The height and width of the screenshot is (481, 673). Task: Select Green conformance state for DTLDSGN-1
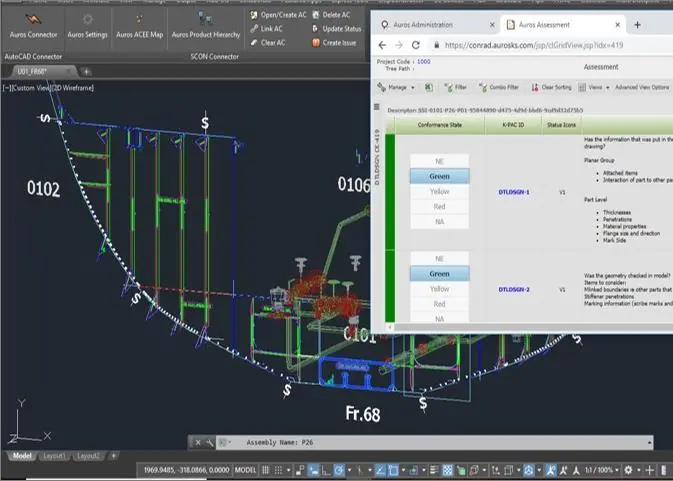440,176
